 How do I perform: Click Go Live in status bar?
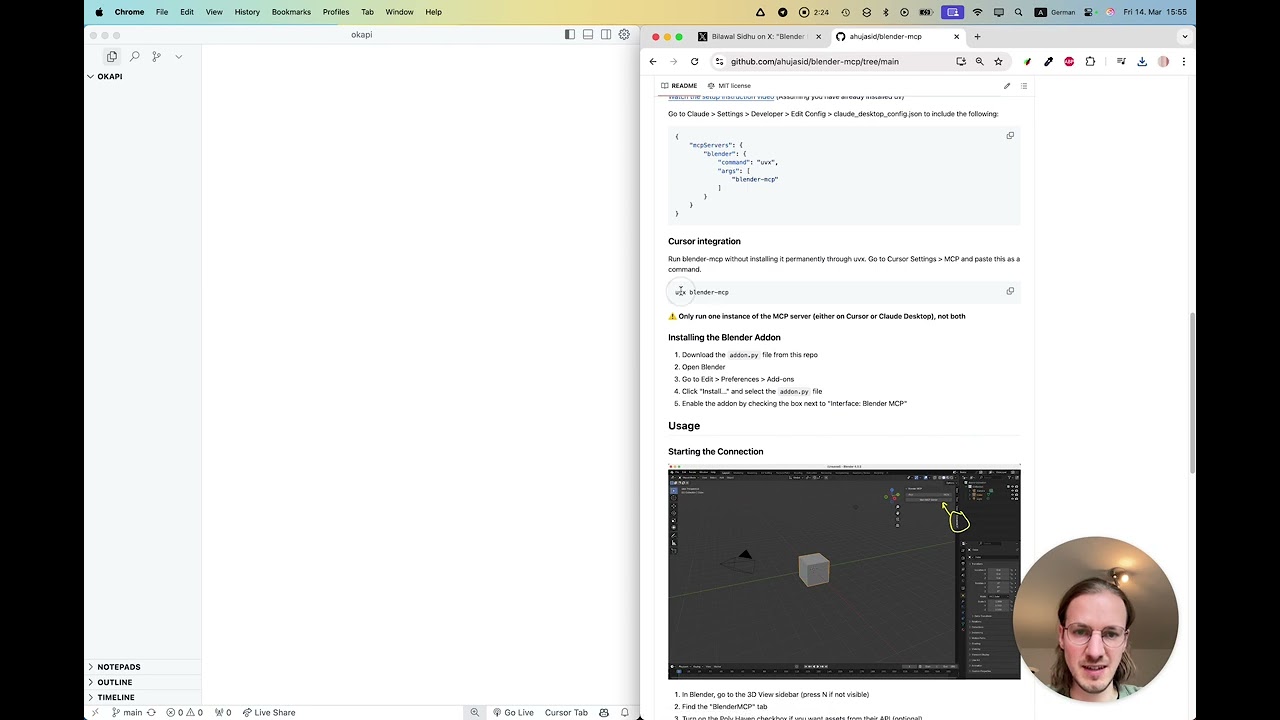click(513, 713)
